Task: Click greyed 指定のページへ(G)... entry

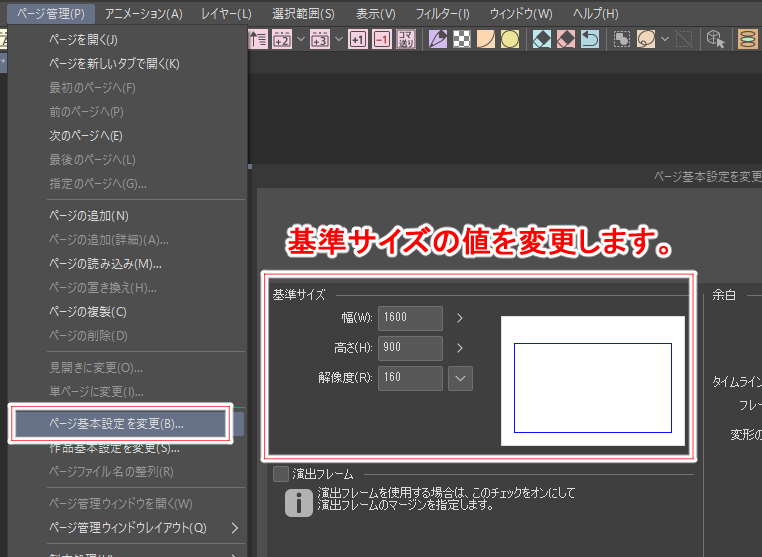Action: click(129, 184)
